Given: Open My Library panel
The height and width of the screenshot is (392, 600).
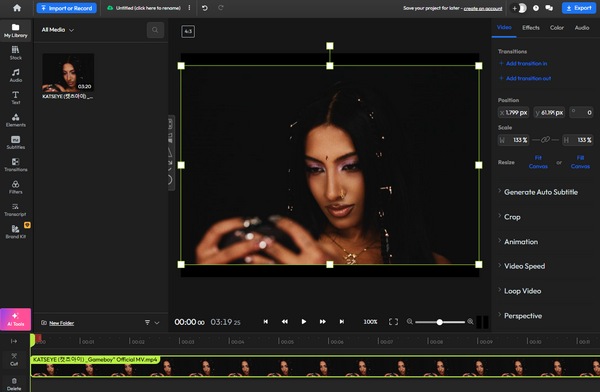Looking at the screenshot, I should pyautogui.click(x=16, y=30).
